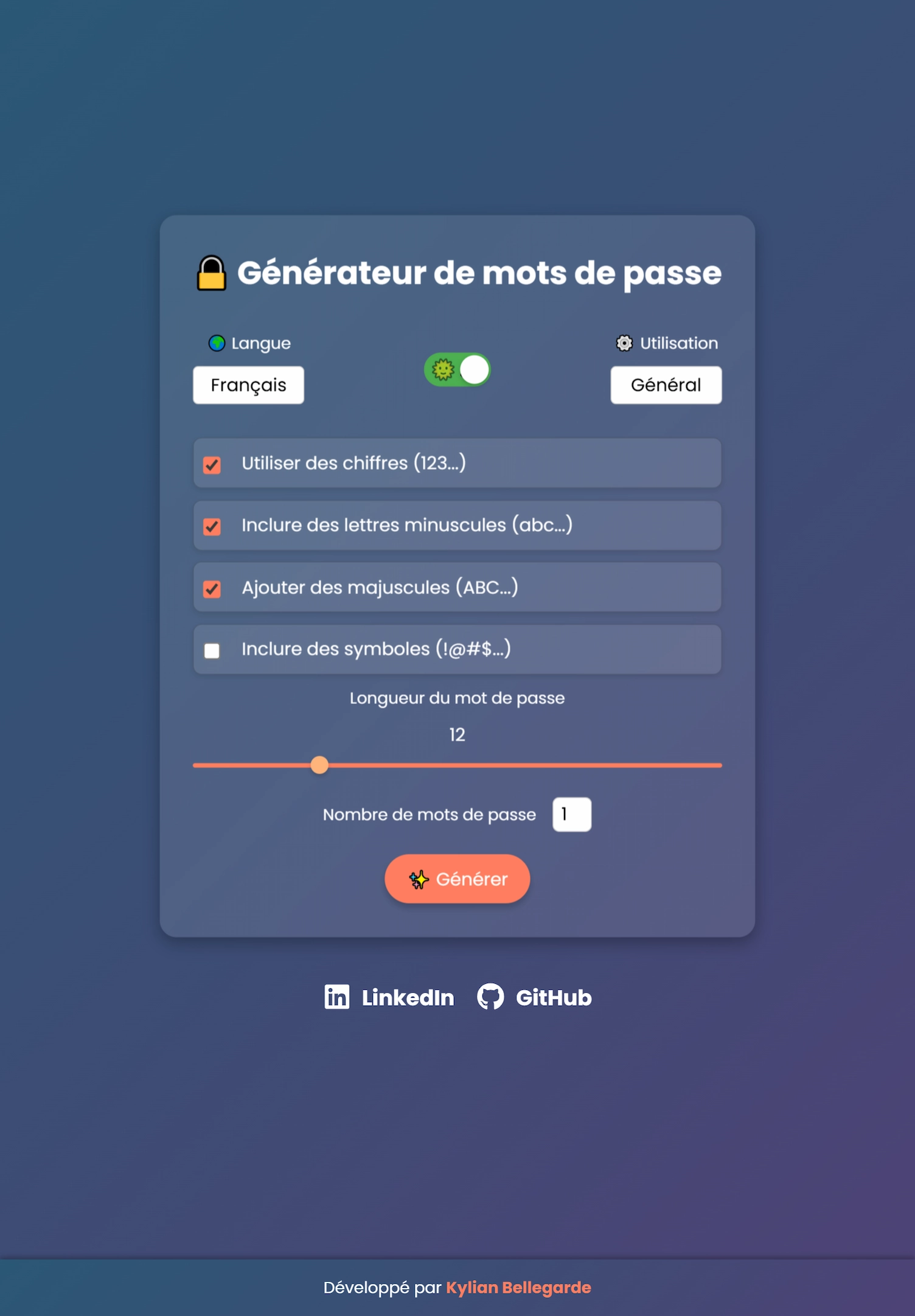Enable Inclure des symboles checkbox
The width and height of the screenshot is (915, 1316).
pyautogui.click(x=212, y=650)
